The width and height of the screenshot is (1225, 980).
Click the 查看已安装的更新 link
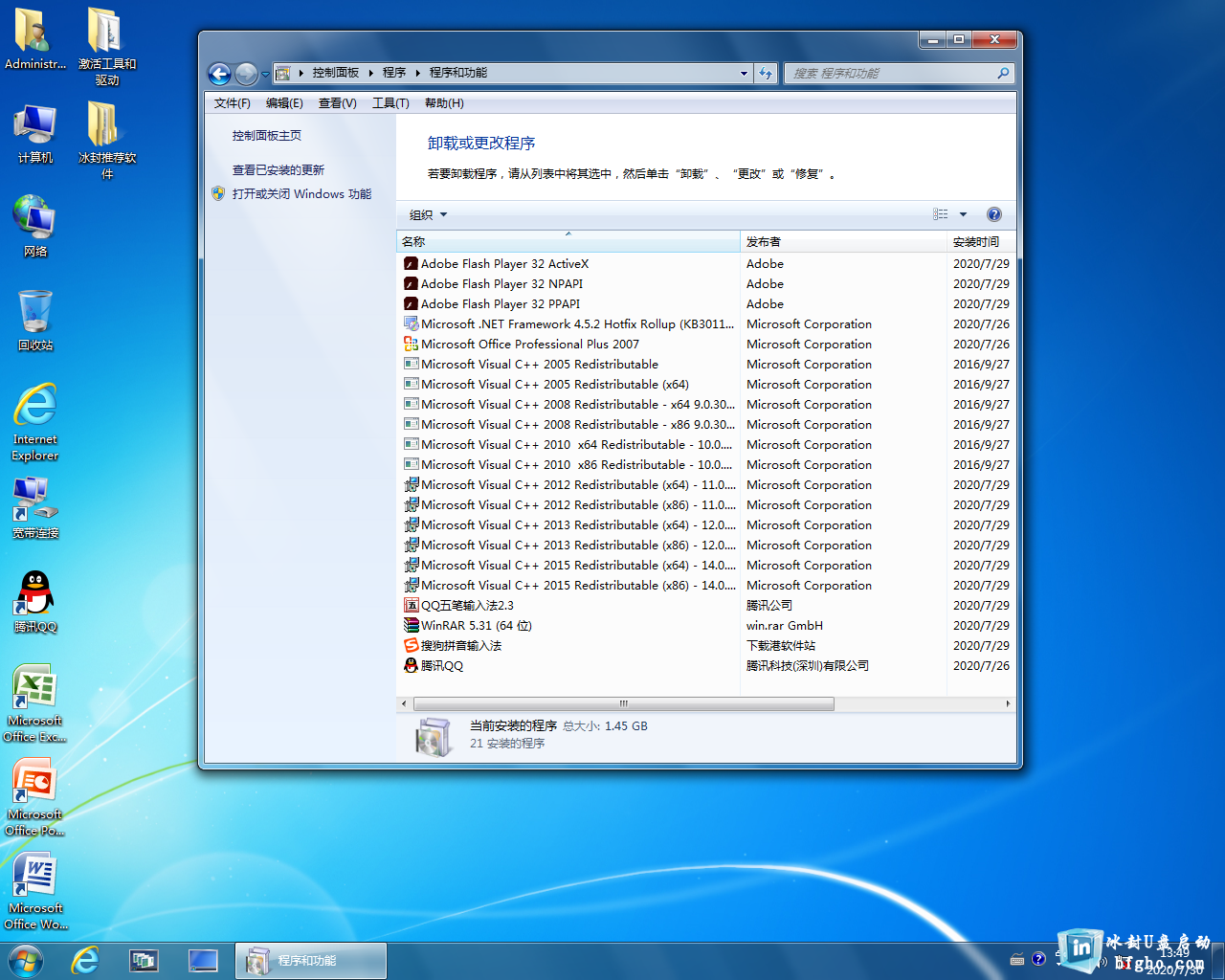[x=278, y=170]
